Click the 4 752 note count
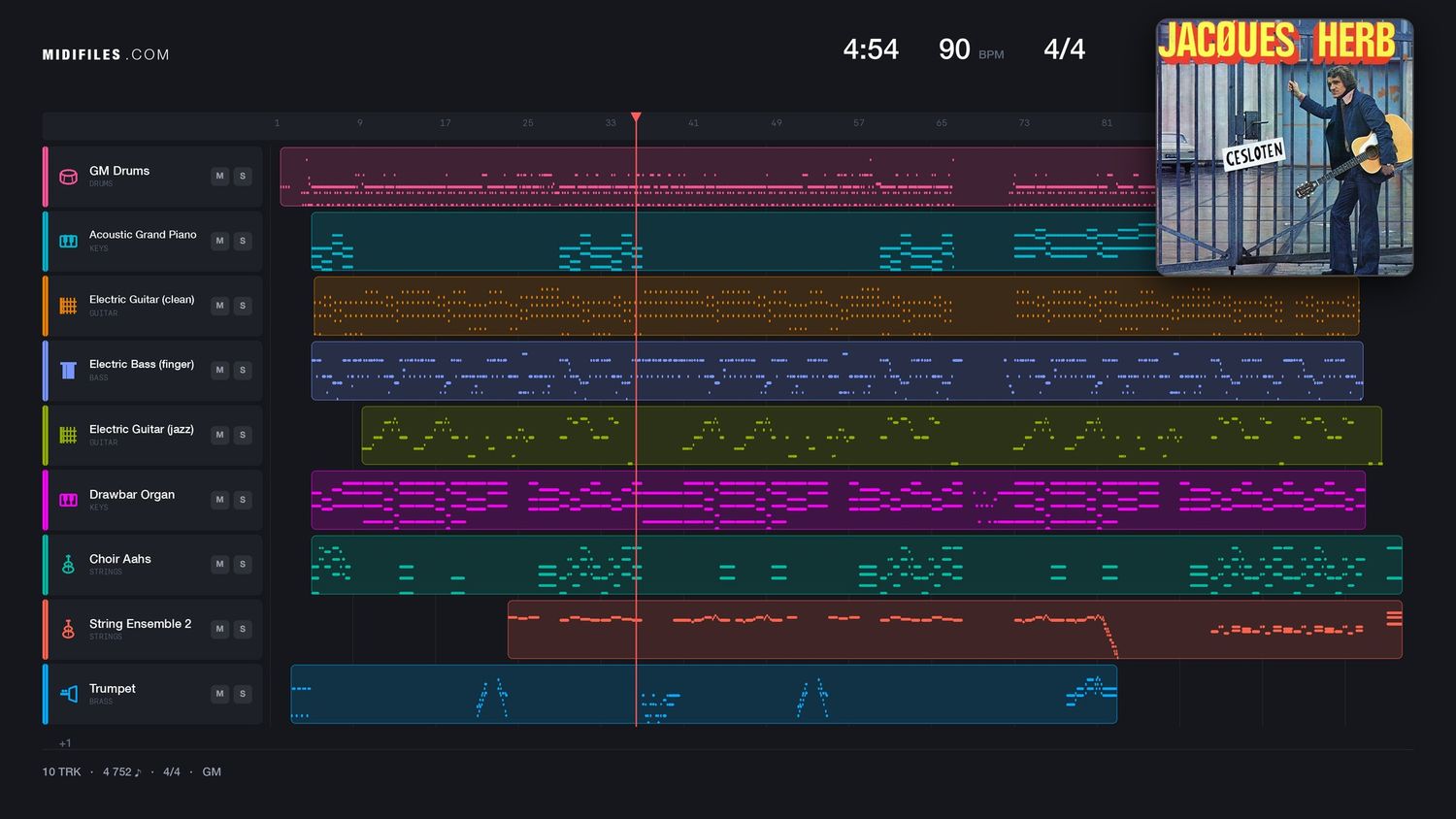1456x819 pixels. coord(122,772)
